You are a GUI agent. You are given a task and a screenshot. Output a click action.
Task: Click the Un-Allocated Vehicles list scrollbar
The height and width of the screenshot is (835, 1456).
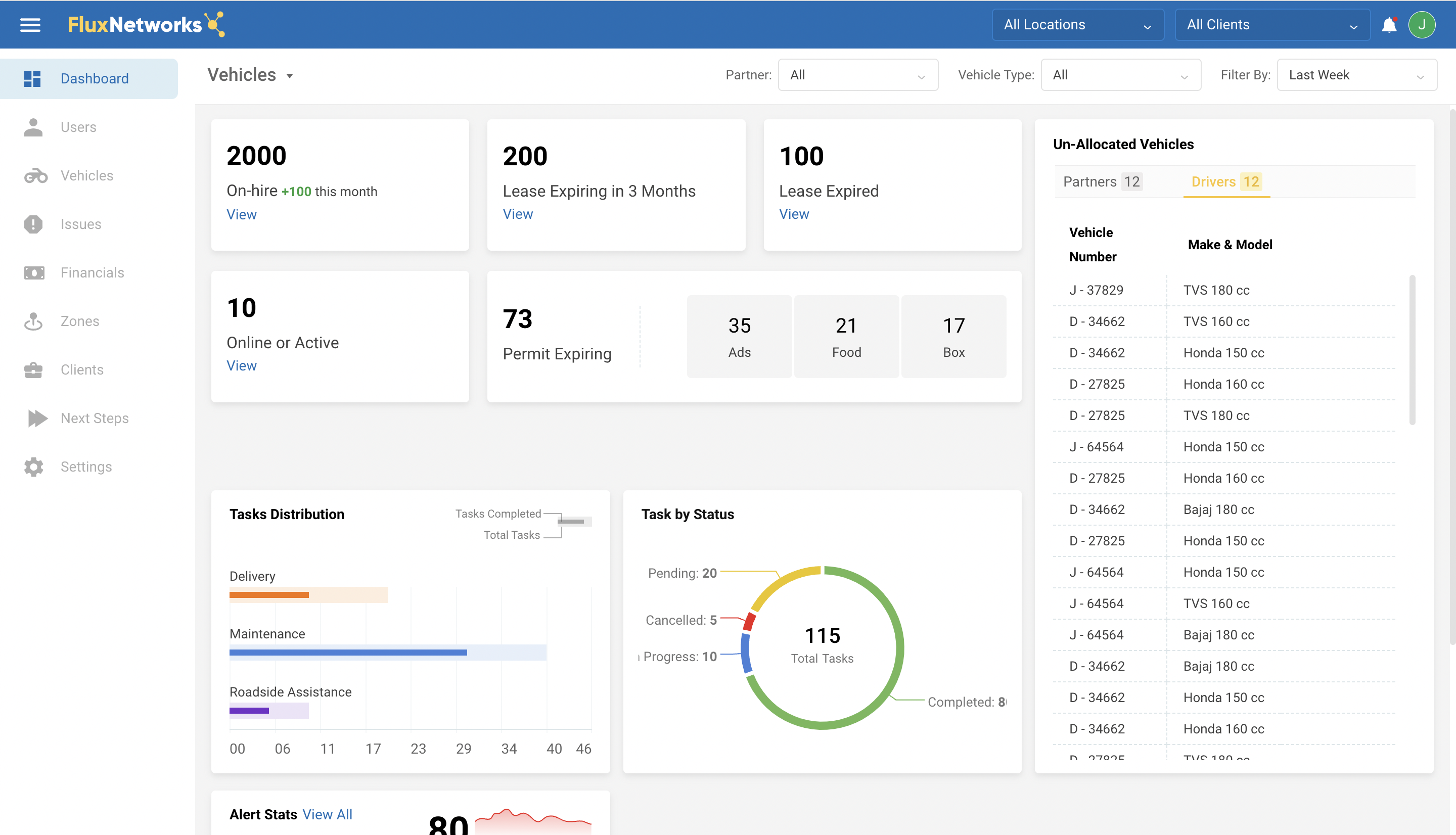1412,350
